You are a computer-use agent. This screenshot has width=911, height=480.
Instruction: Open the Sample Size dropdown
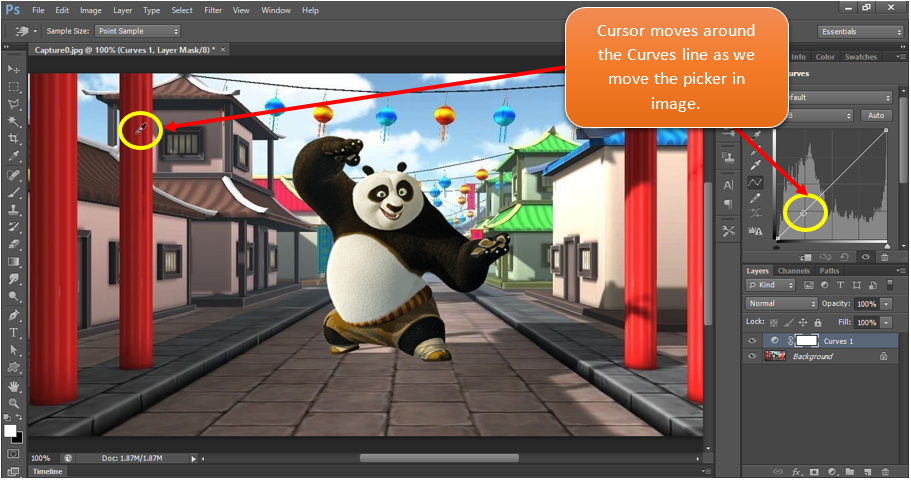137,31
